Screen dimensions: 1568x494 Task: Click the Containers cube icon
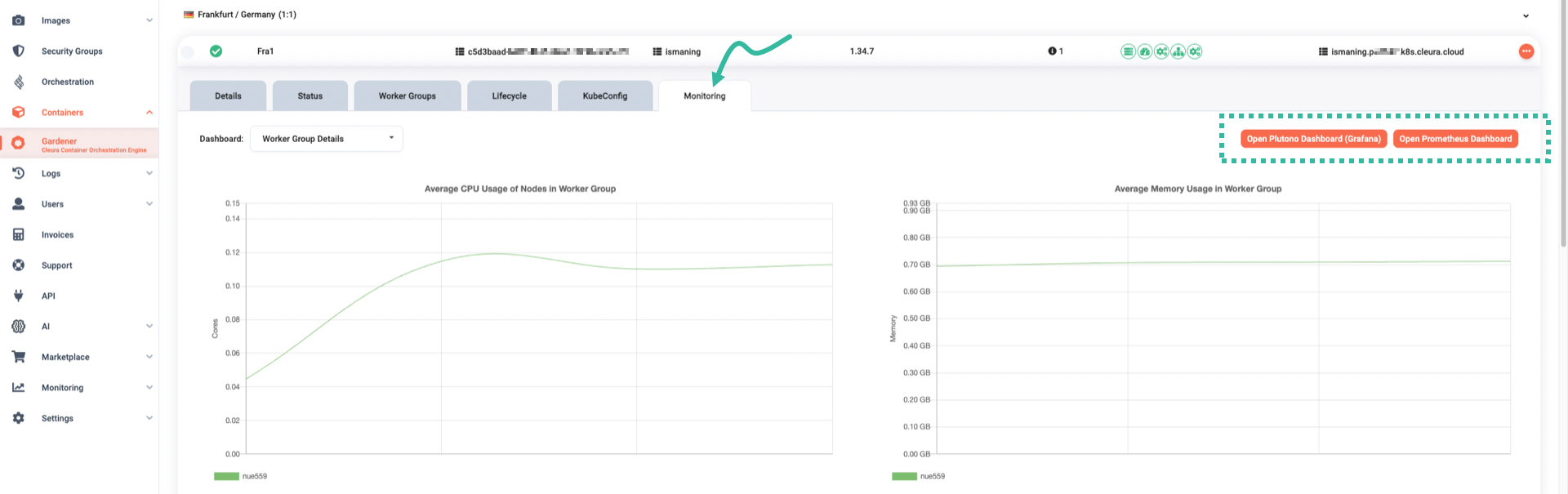tap(18, 112)
